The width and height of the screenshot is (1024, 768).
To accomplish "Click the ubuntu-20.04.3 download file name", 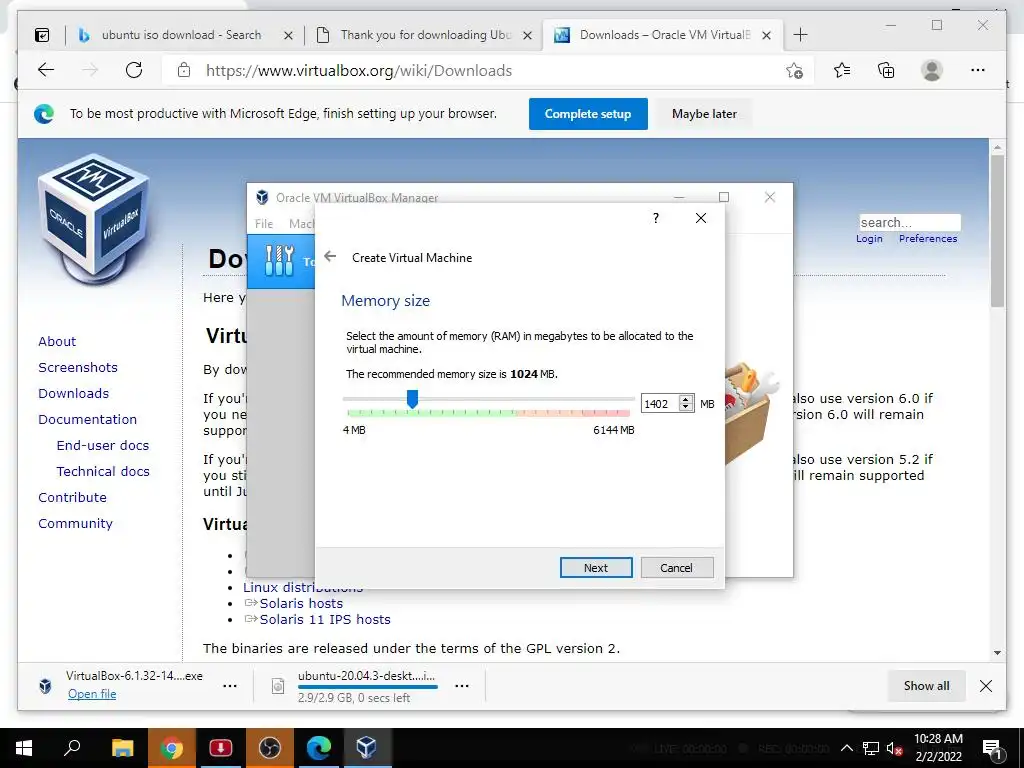I will 366,676.
